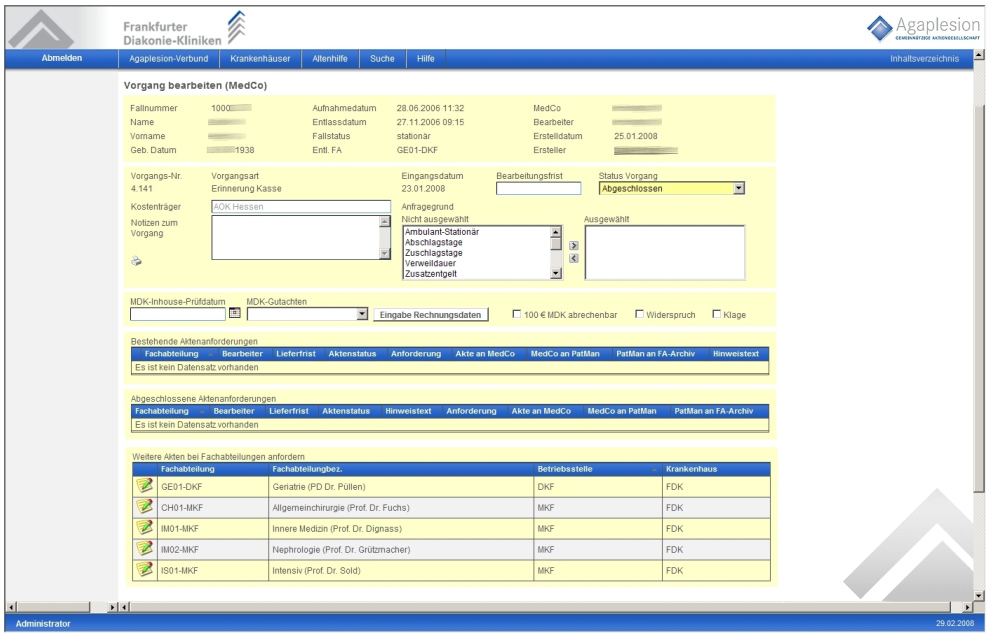990x637 pixels.
Task: Click the Administrator label in the status bar
Action: [x=43, y=624]
